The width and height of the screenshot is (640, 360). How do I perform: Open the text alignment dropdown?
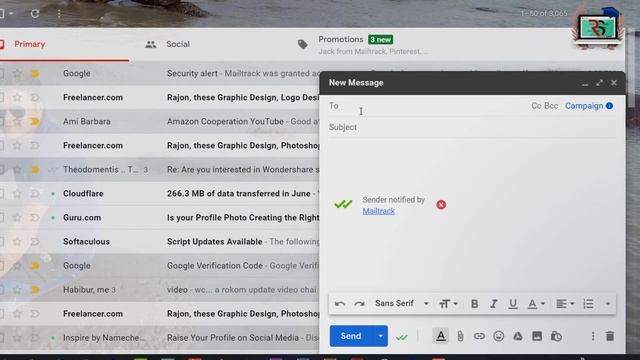coord(565,304)
